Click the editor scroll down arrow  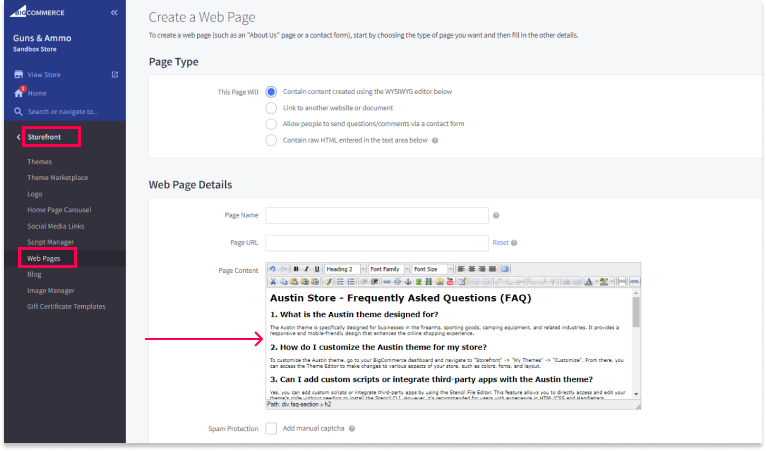[x=636, y=394]
